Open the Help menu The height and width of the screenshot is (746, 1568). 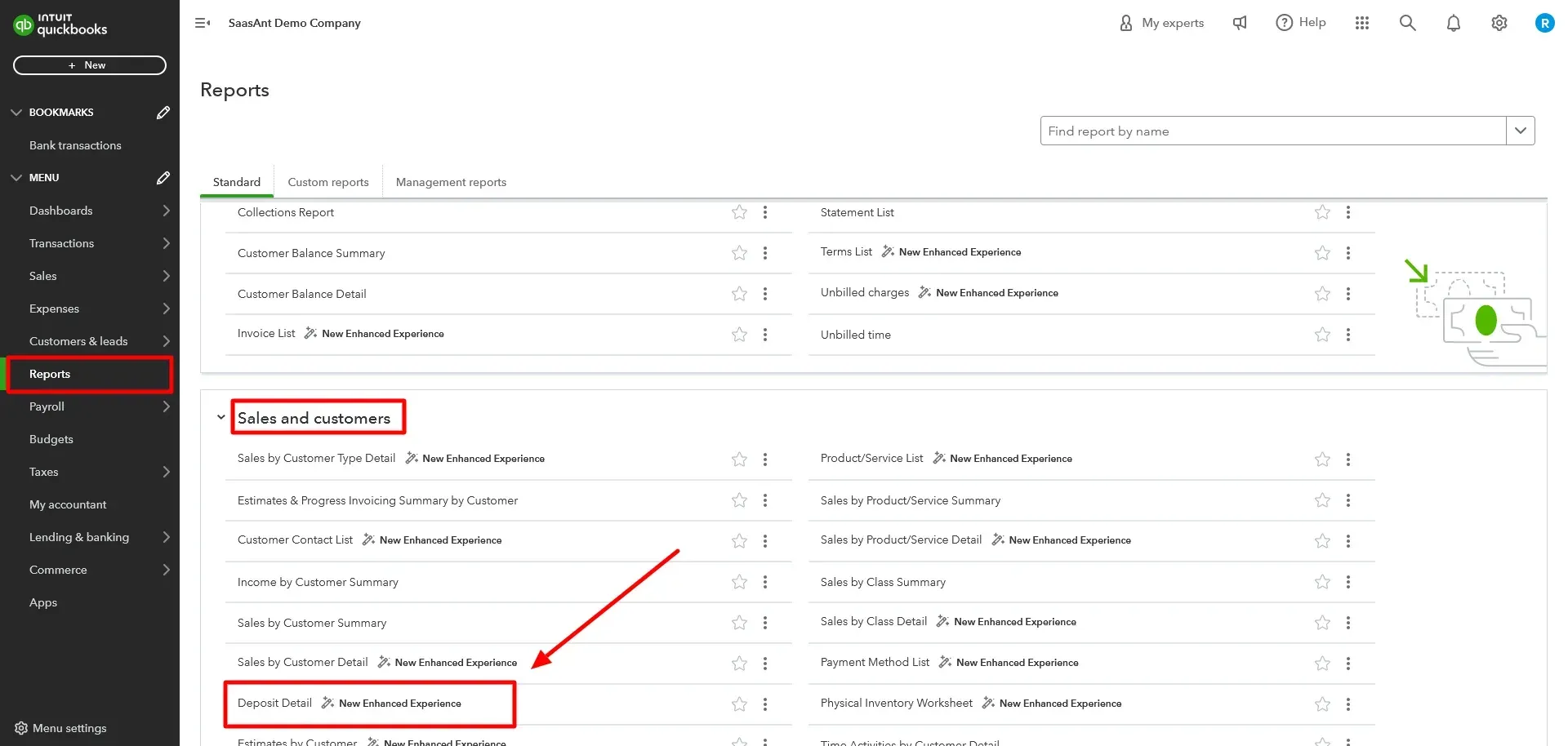coord(1301,23)
